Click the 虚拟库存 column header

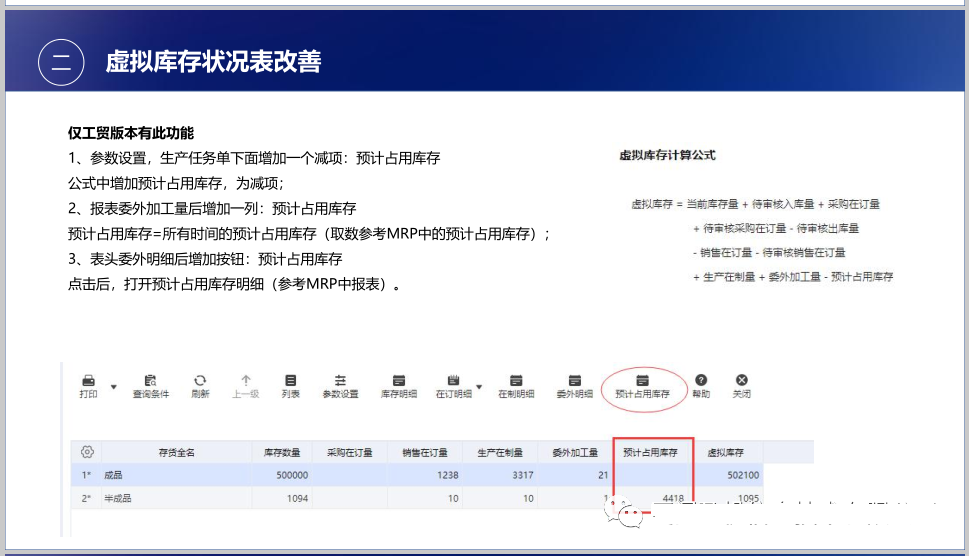(x=728, y=453)
